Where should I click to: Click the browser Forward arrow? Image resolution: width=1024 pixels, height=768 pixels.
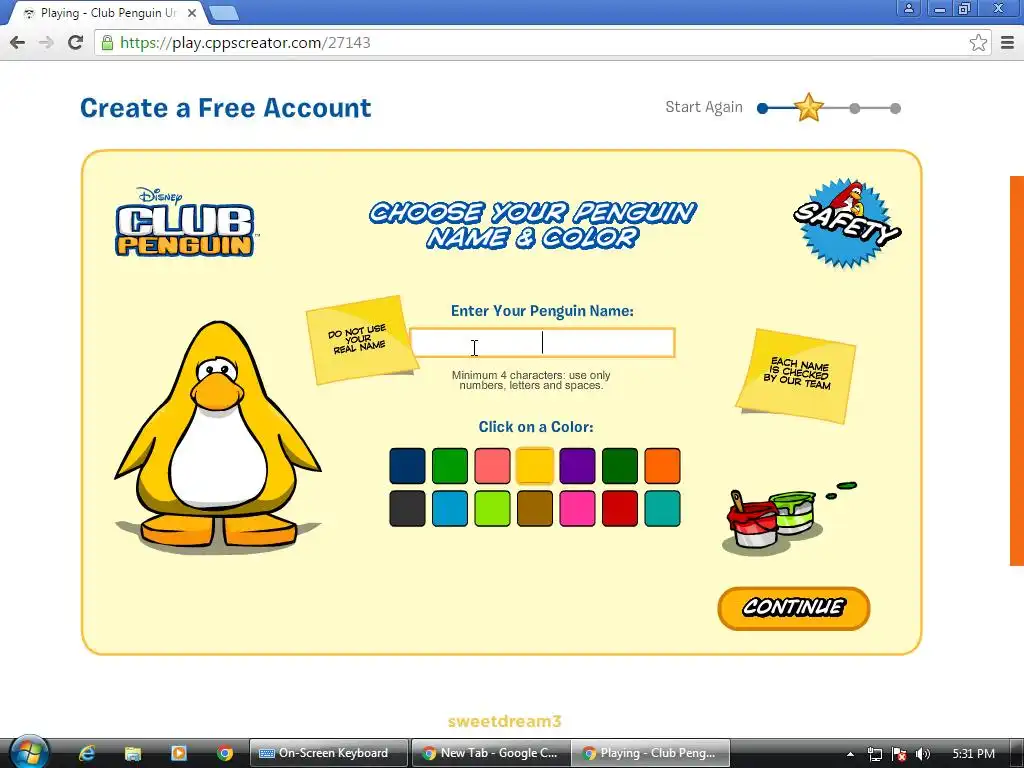pos(46,42)
